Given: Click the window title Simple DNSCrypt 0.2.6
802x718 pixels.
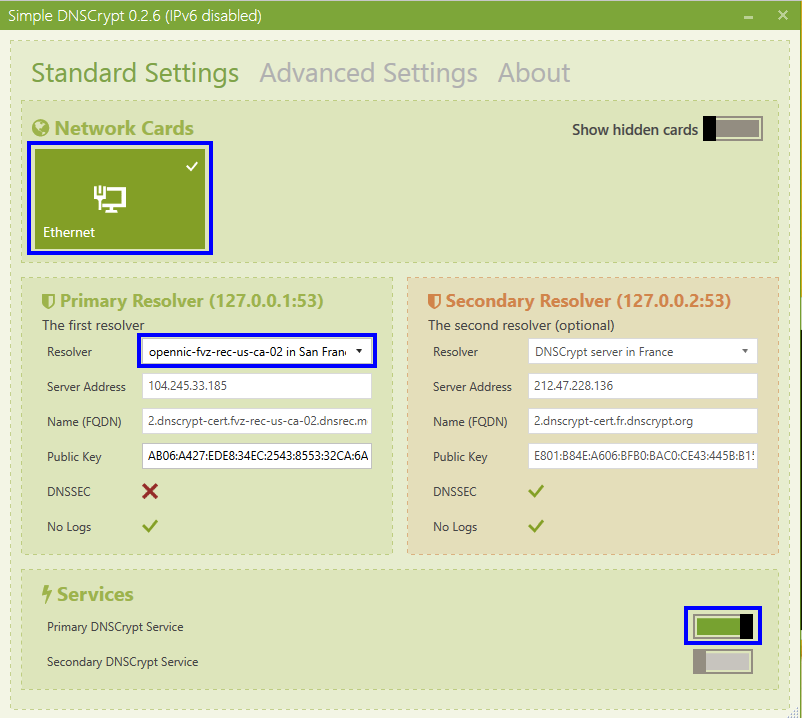Looking at the screenshot, I should tap(135, 16).
